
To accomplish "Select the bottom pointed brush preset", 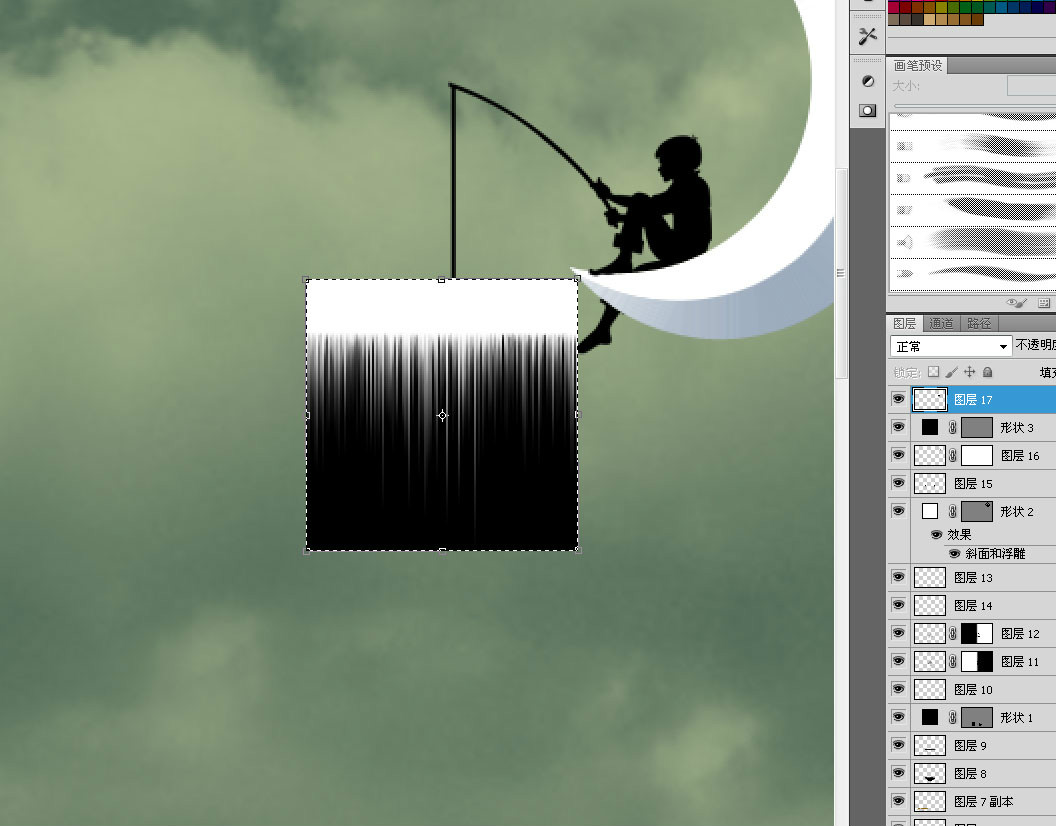I will (972, 274).
